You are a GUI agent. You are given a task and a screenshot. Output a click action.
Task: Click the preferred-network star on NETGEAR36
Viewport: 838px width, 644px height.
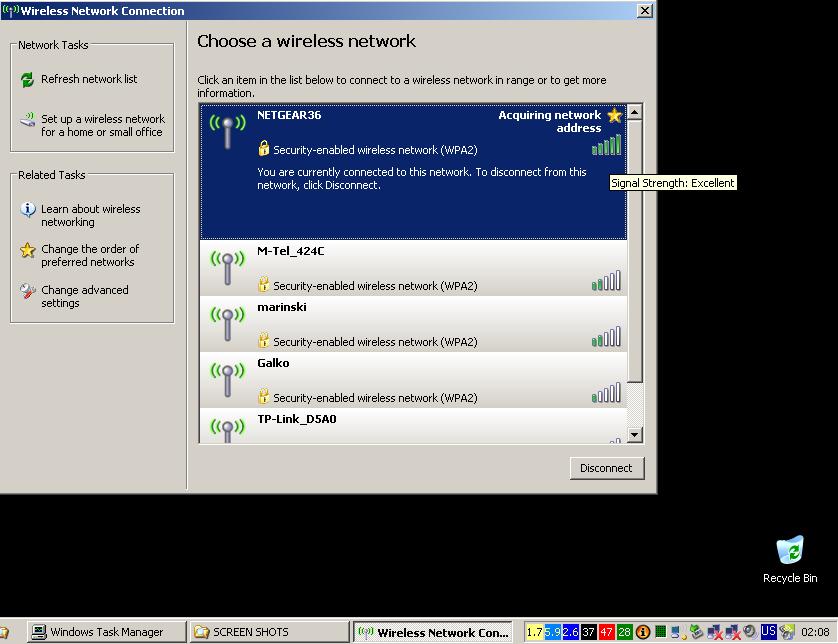tap(615, 115)
